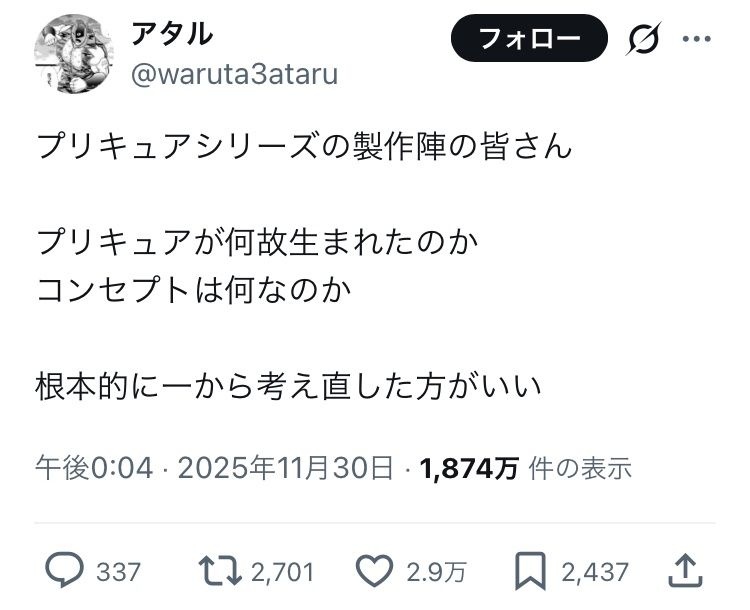Image resolution: width=750 pixels, height=610 pixels.
Task: Open the three-dot more options menu
Action: 696,40
